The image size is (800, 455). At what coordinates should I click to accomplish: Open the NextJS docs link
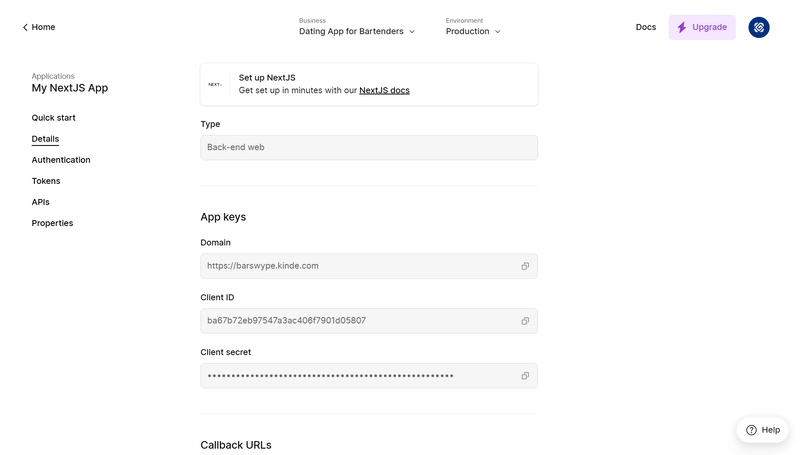point(384,90)
